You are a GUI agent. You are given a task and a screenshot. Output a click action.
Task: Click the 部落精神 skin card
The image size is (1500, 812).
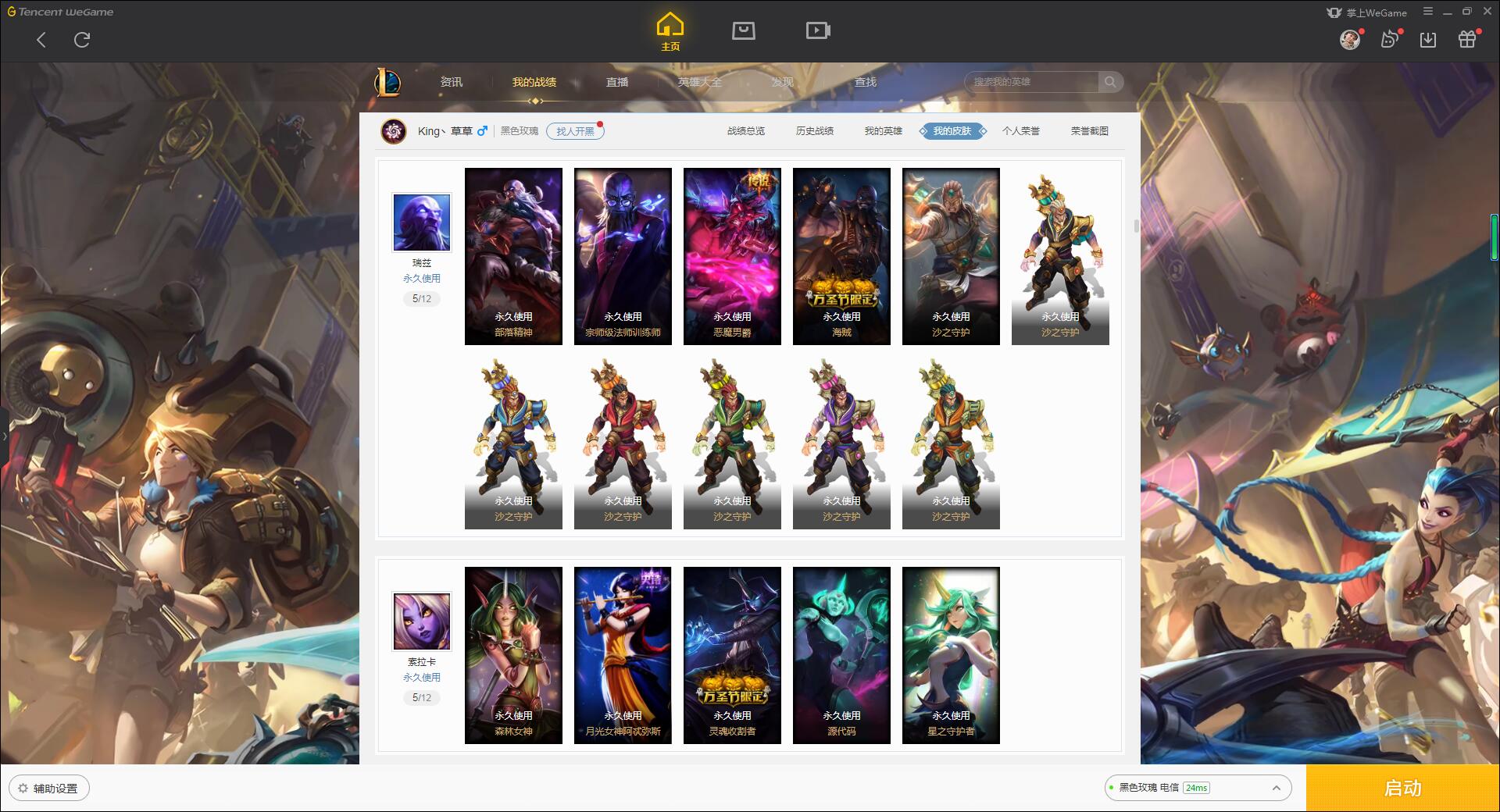(x=513, y=256)
